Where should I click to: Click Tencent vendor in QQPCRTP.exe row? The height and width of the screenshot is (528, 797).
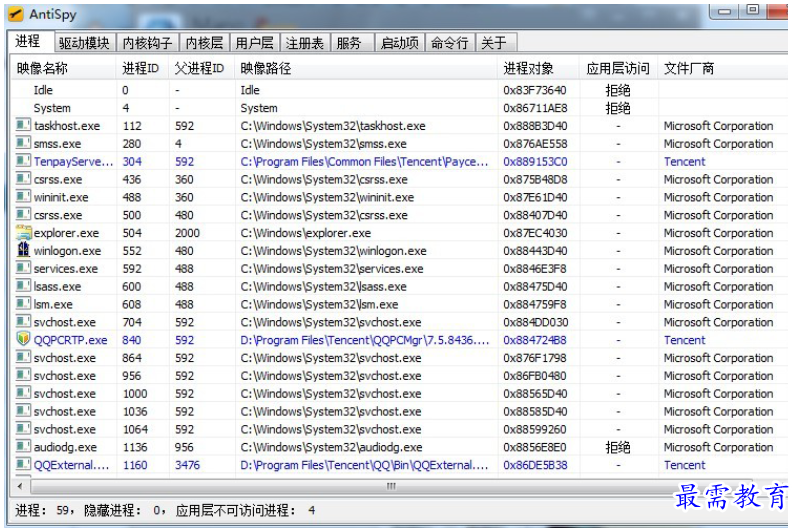coord(684,340)
